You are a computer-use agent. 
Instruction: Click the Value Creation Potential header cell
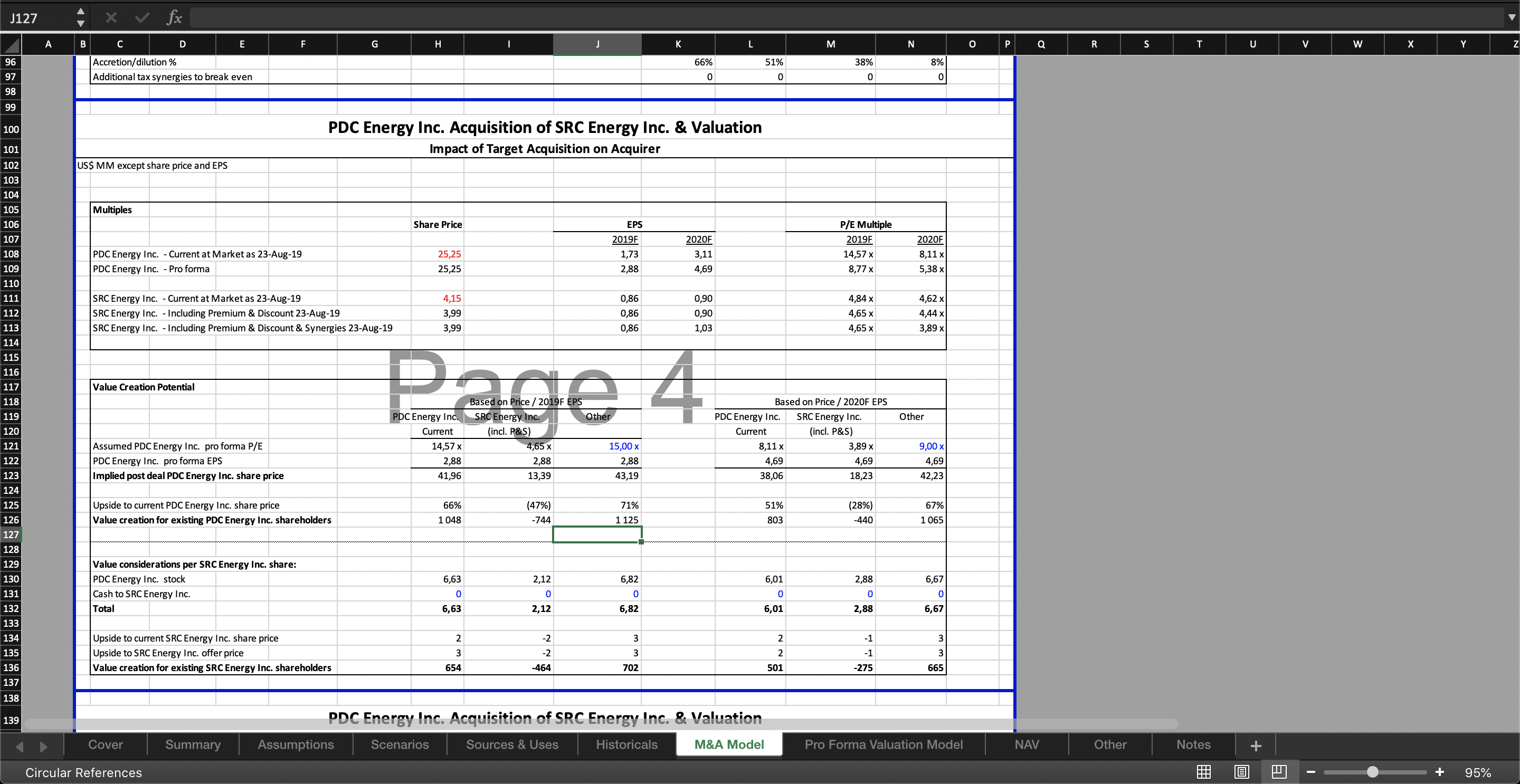click(144, 387)
